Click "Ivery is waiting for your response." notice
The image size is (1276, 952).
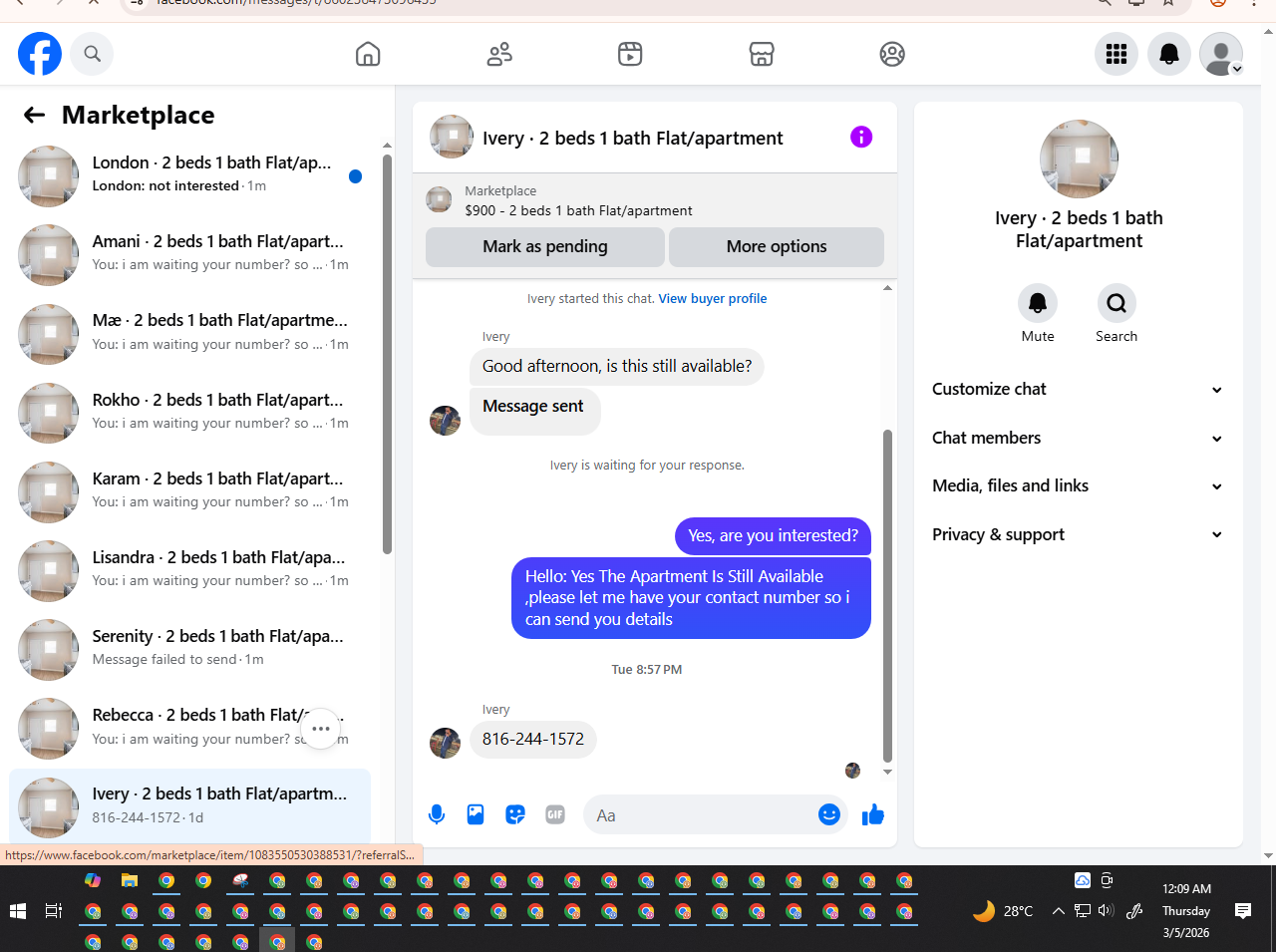point(647,465)
